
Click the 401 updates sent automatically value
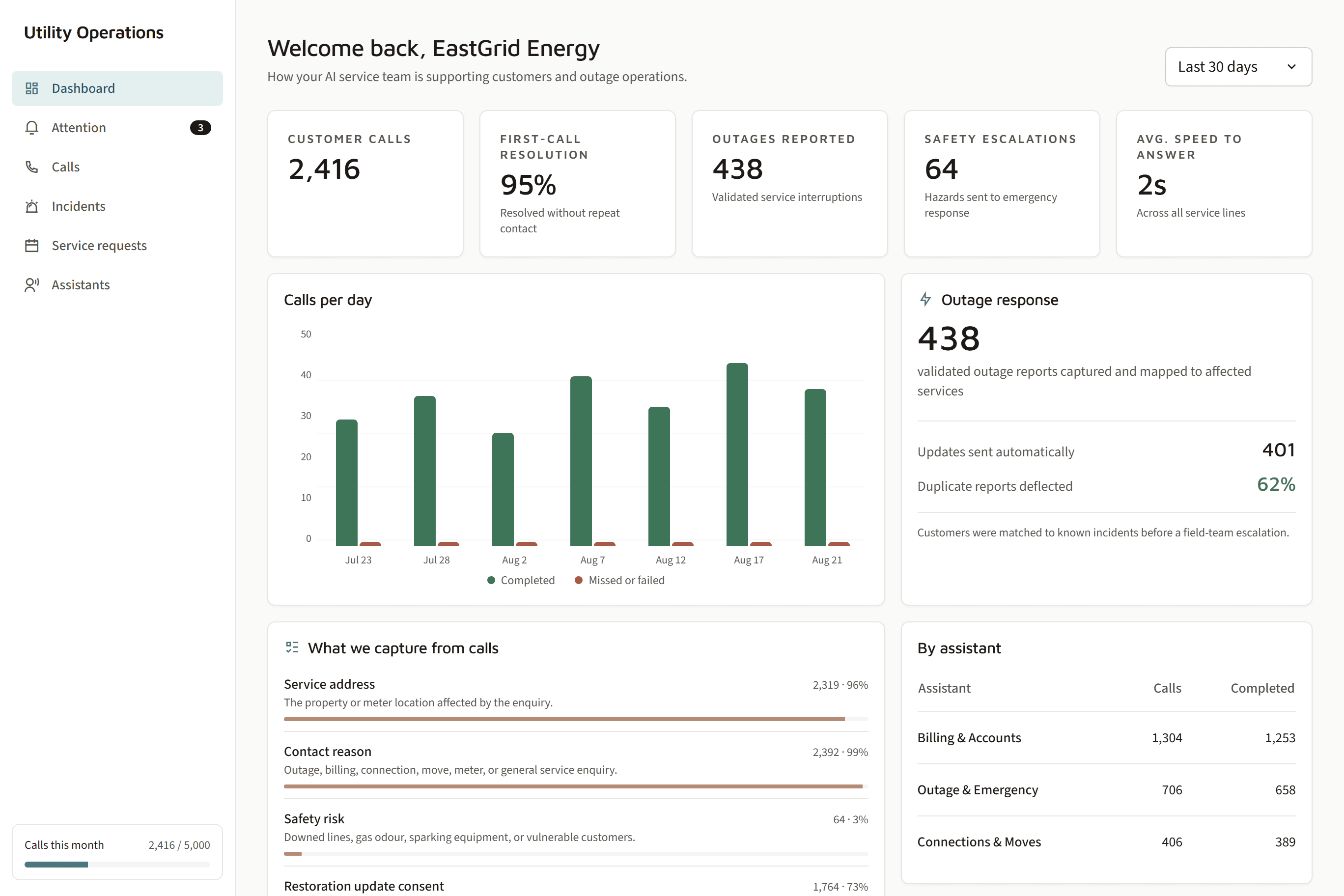1278,449
